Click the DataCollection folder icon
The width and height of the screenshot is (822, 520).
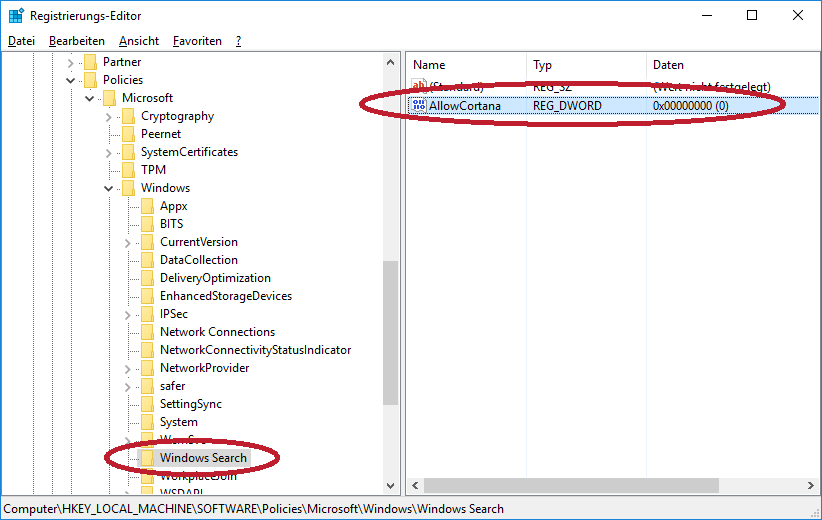point(147,260)
